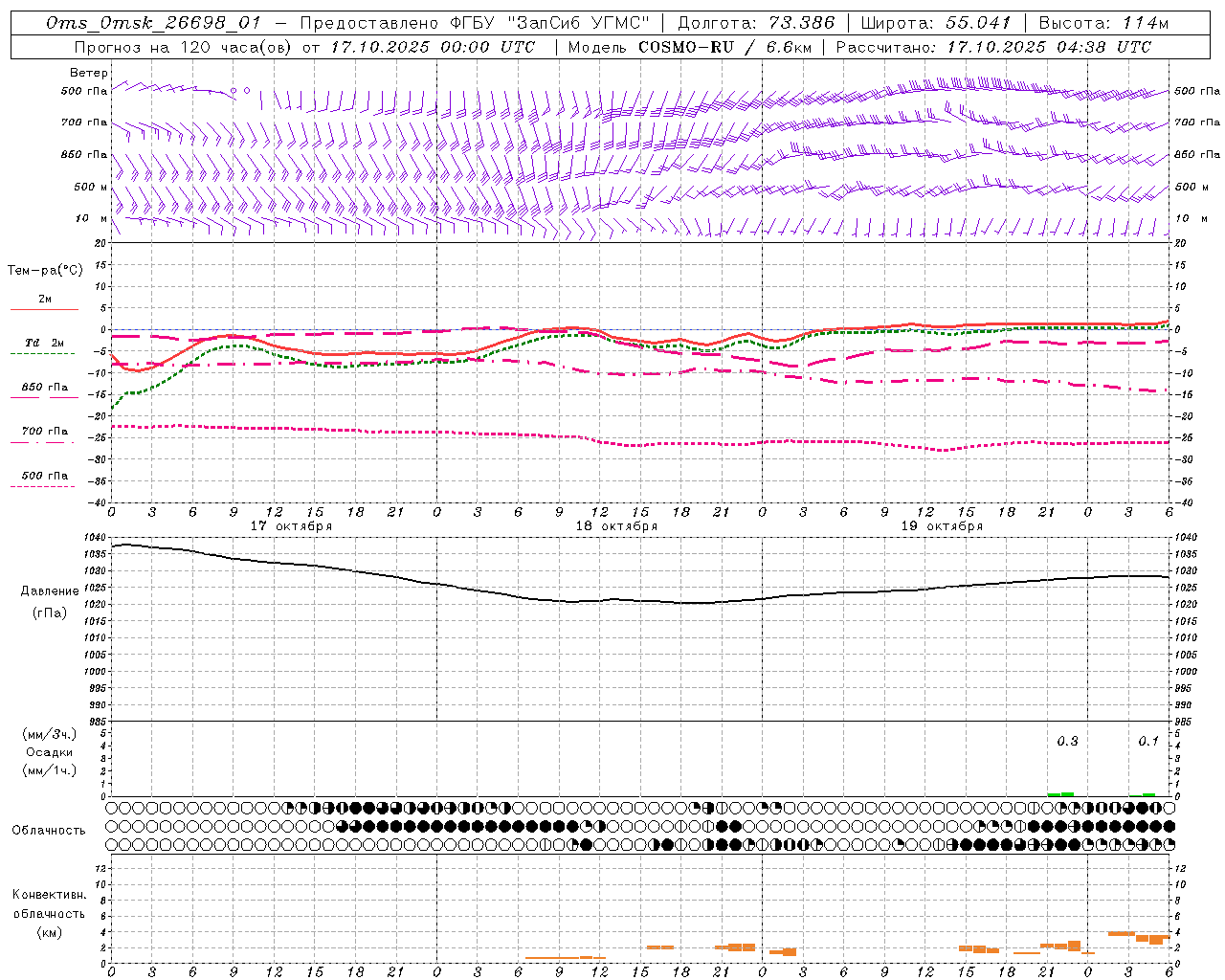Select the (мм/3ч.) unit label
The height and width of the screenshot is (980, 1225).
(50, 734)
